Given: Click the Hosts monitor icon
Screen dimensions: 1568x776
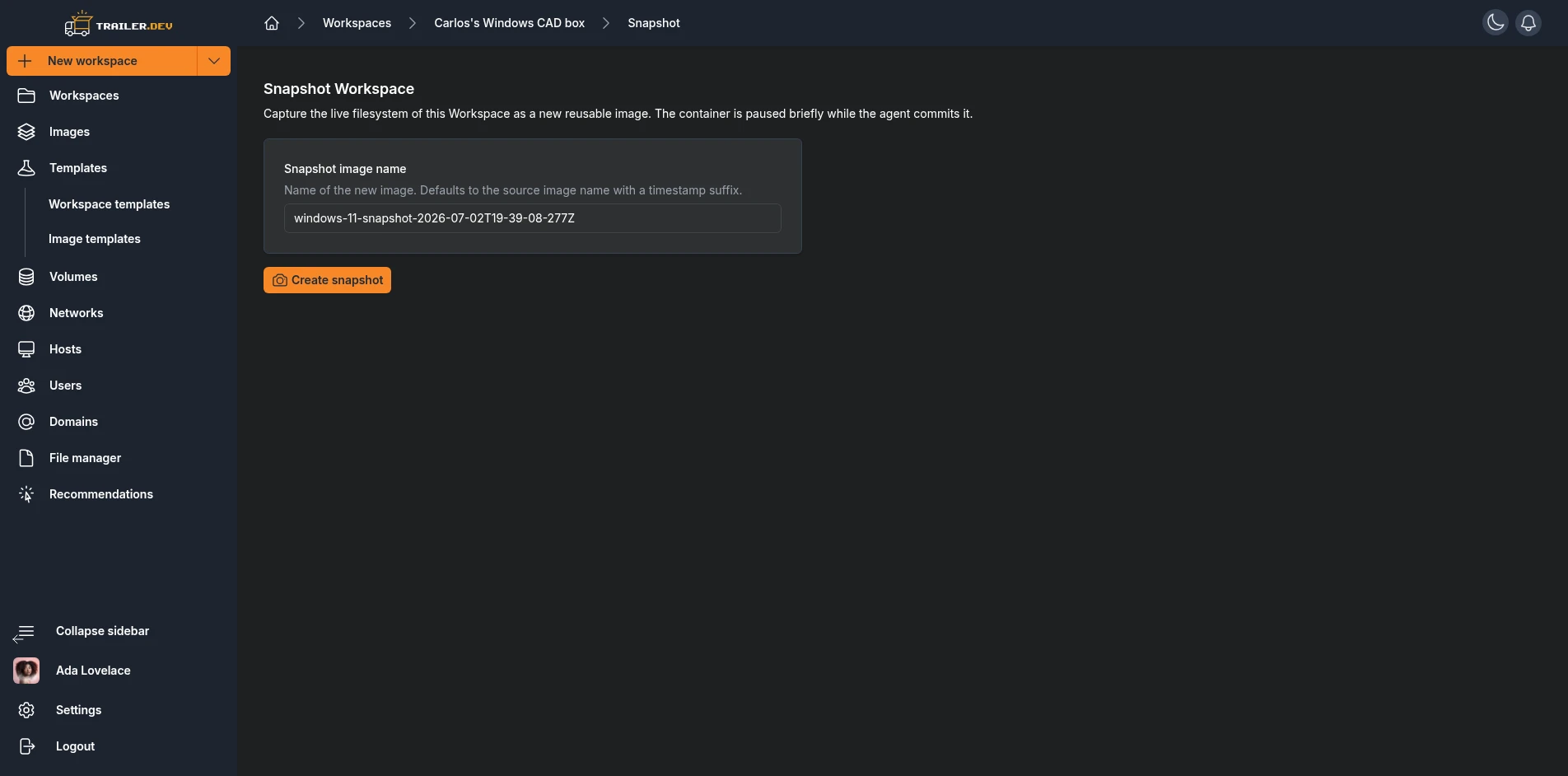Looking at the screenshot, I should click(x=26, y=349).
